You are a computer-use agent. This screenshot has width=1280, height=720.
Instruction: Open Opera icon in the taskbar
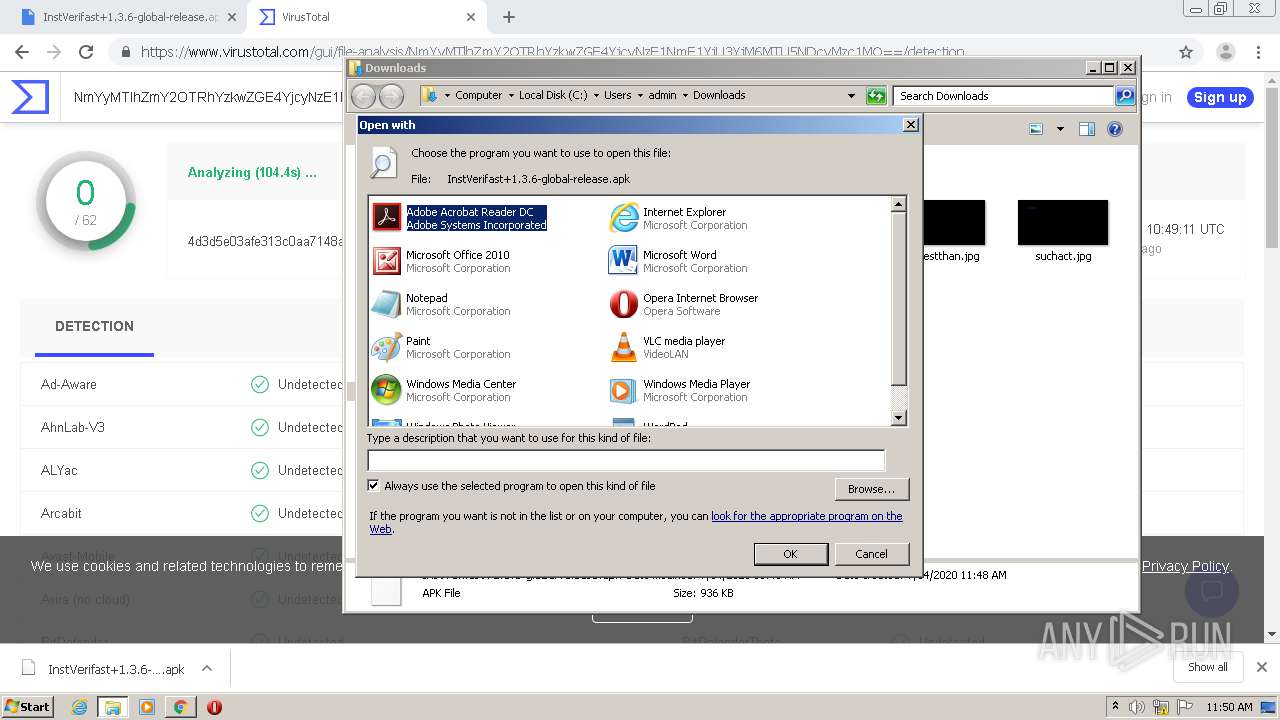[214, 707]
